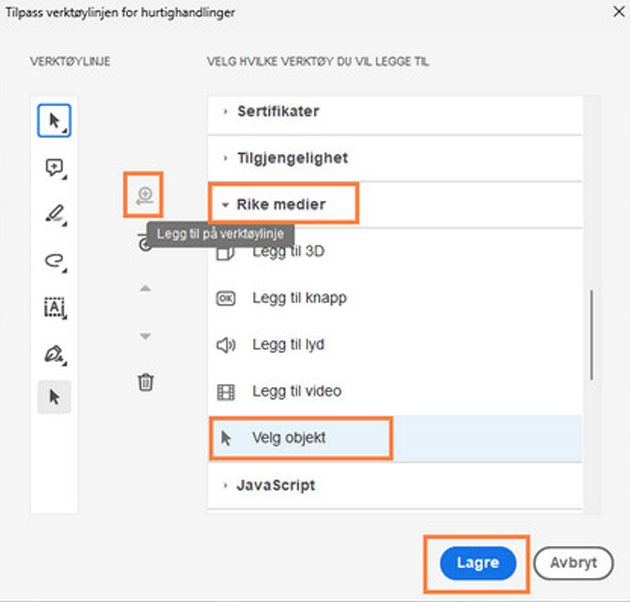The width and height of the screenshot is (630, 602).
Task: Select the highlighter pen tool
Action: (x=54, y=214)
